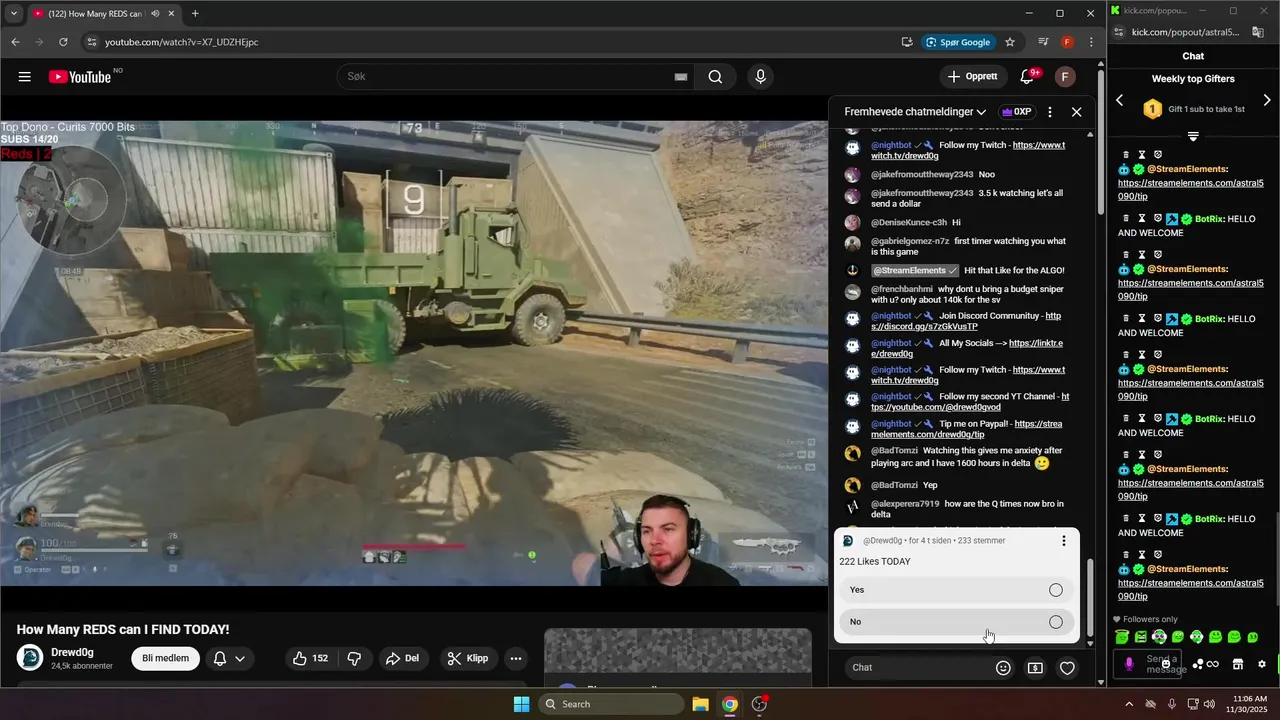
Task: Open Chrome from the taskbar
Action: [x=730, y=704]
